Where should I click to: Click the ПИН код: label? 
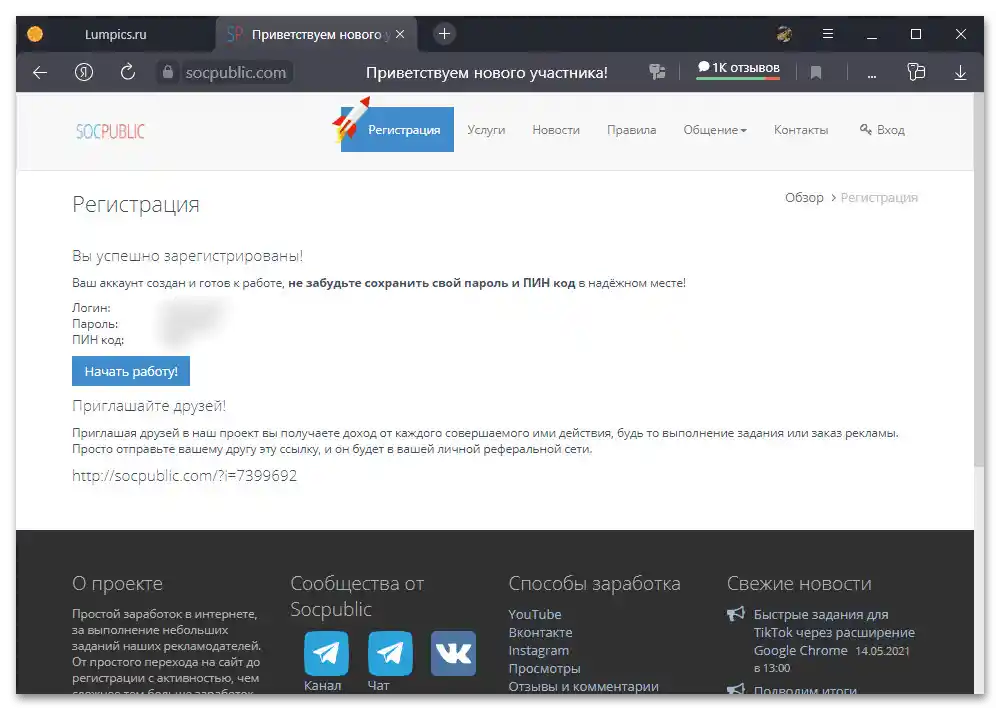[98, 340]
